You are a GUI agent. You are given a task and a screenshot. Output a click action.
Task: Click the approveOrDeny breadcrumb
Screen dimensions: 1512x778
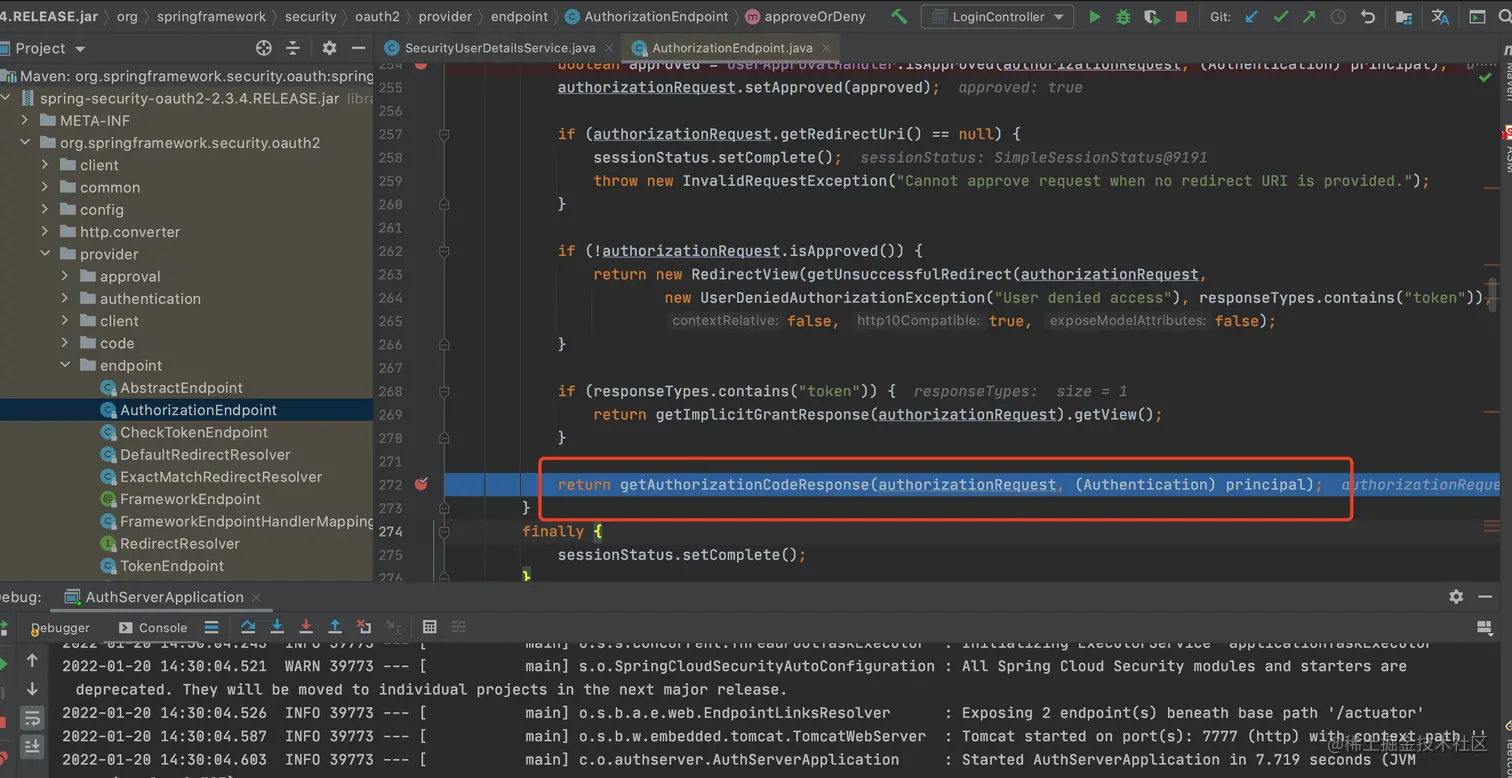click(806, 17)
